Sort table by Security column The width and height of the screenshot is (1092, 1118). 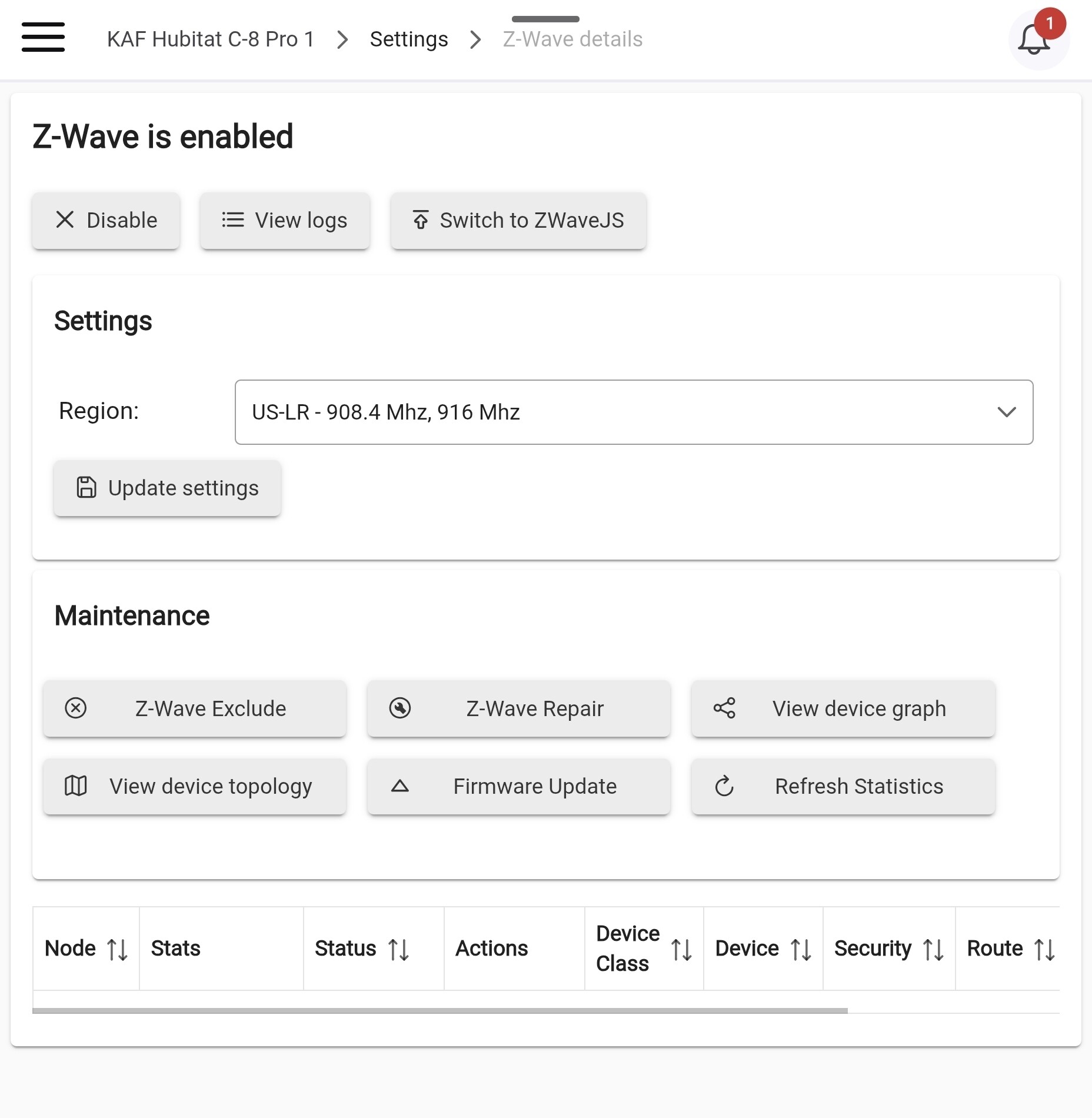click(x=933, y=950)
